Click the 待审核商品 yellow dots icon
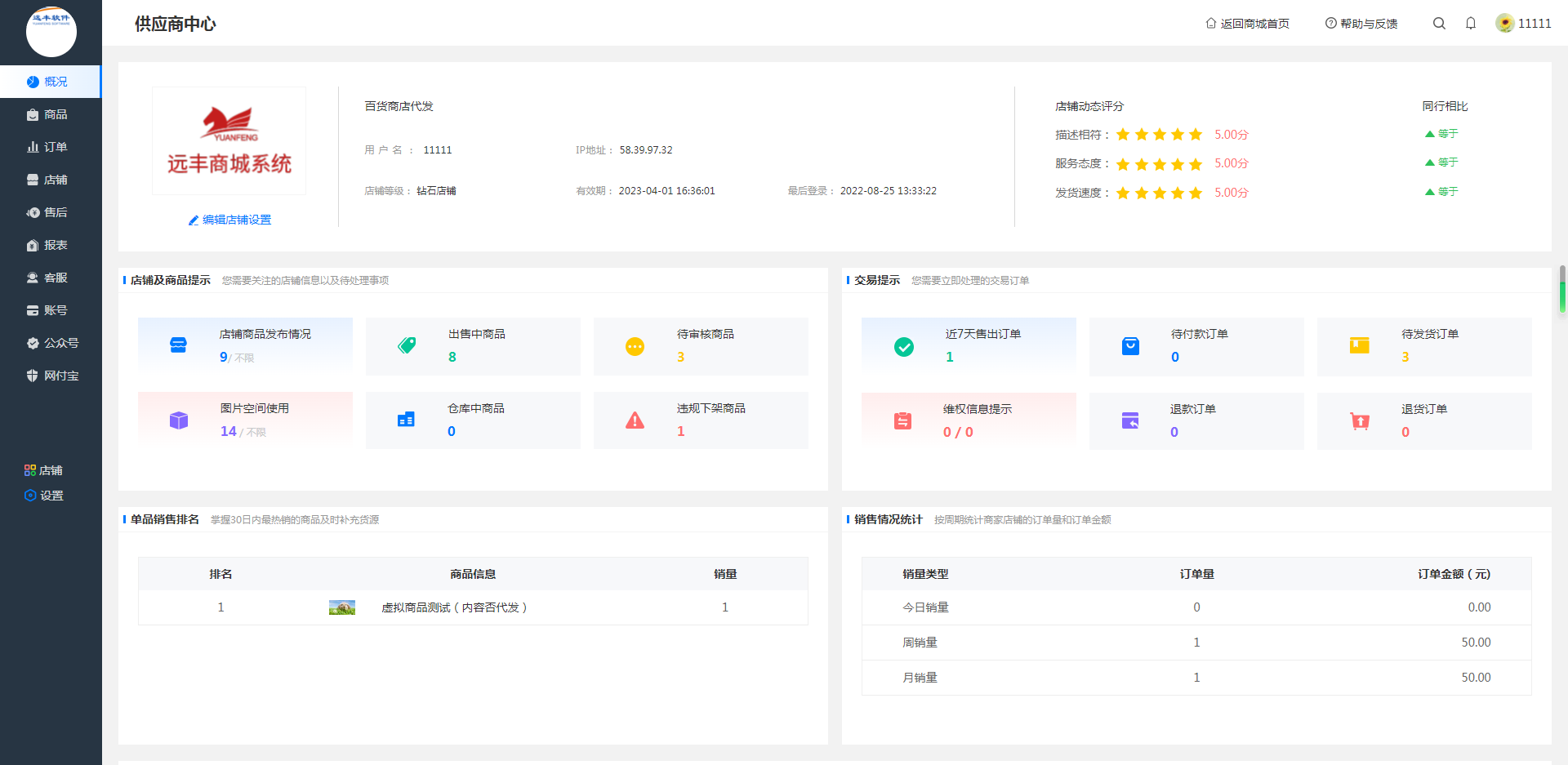 pyautogui.click(x=635, y=346)
